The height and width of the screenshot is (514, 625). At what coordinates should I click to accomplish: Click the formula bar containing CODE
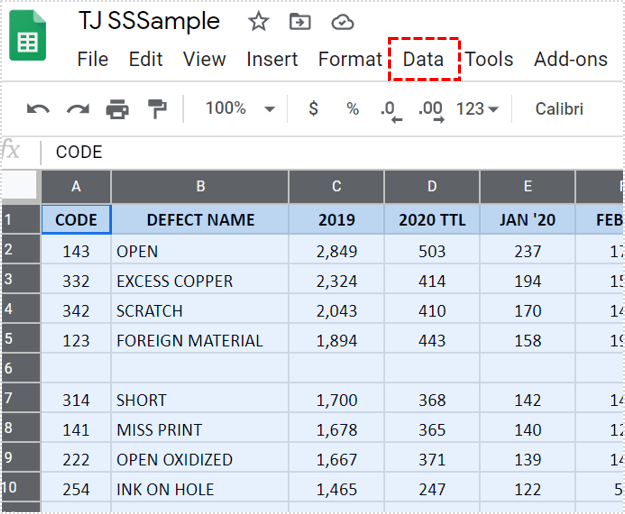pyautogui.click(x=300, y=152)
